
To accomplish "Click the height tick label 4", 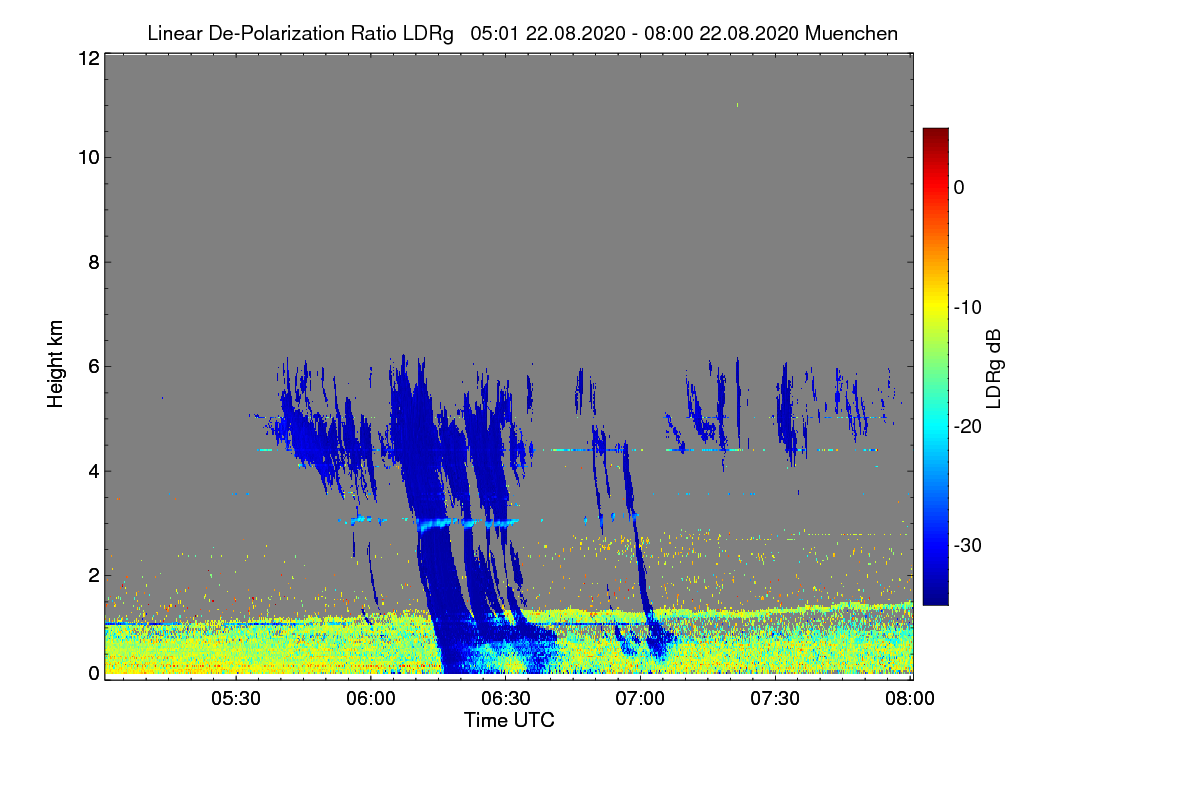I will tap(93, 470).
